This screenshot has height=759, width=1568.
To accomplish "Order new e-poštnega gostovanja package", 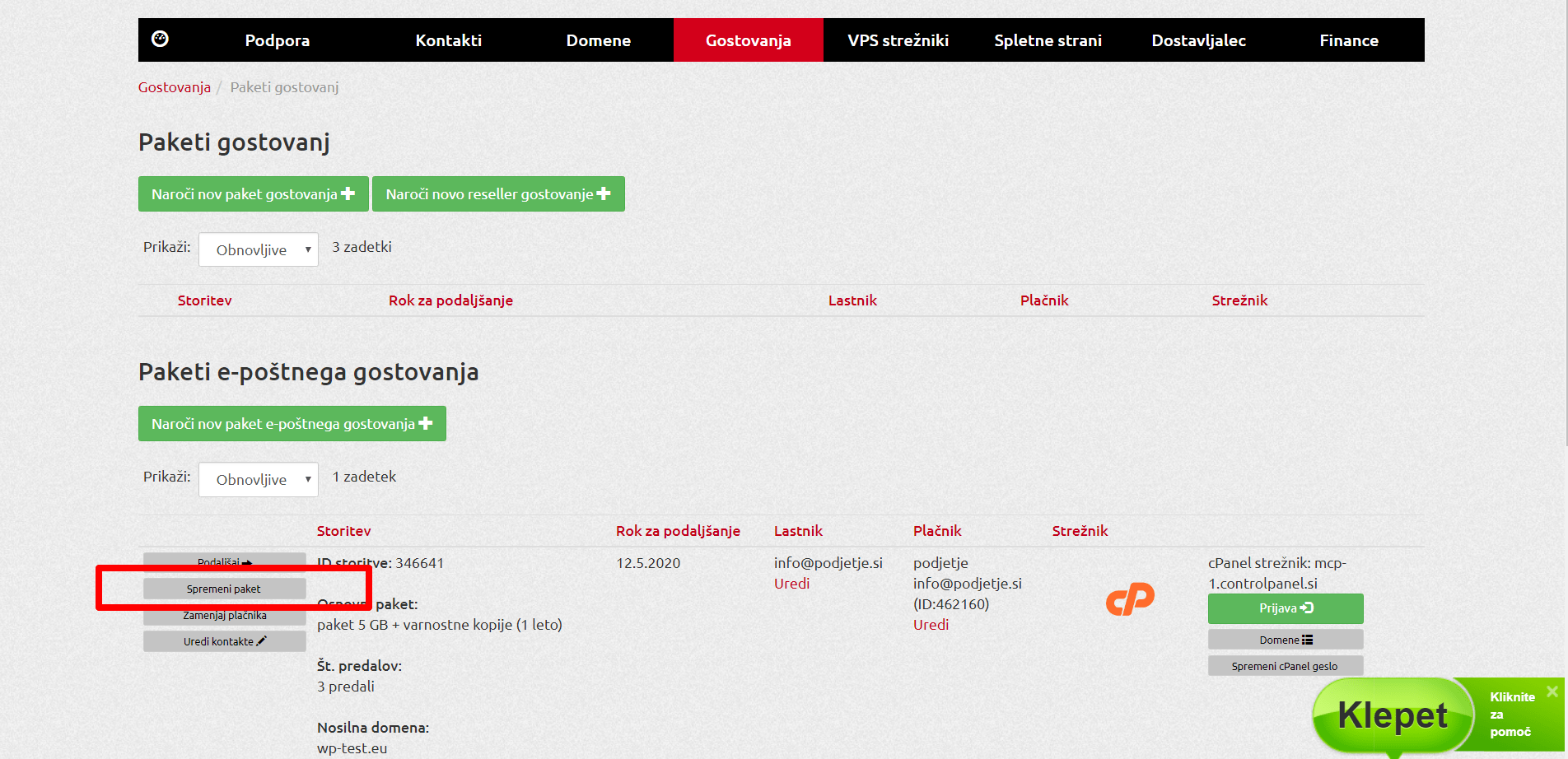I will coord(292,424).
